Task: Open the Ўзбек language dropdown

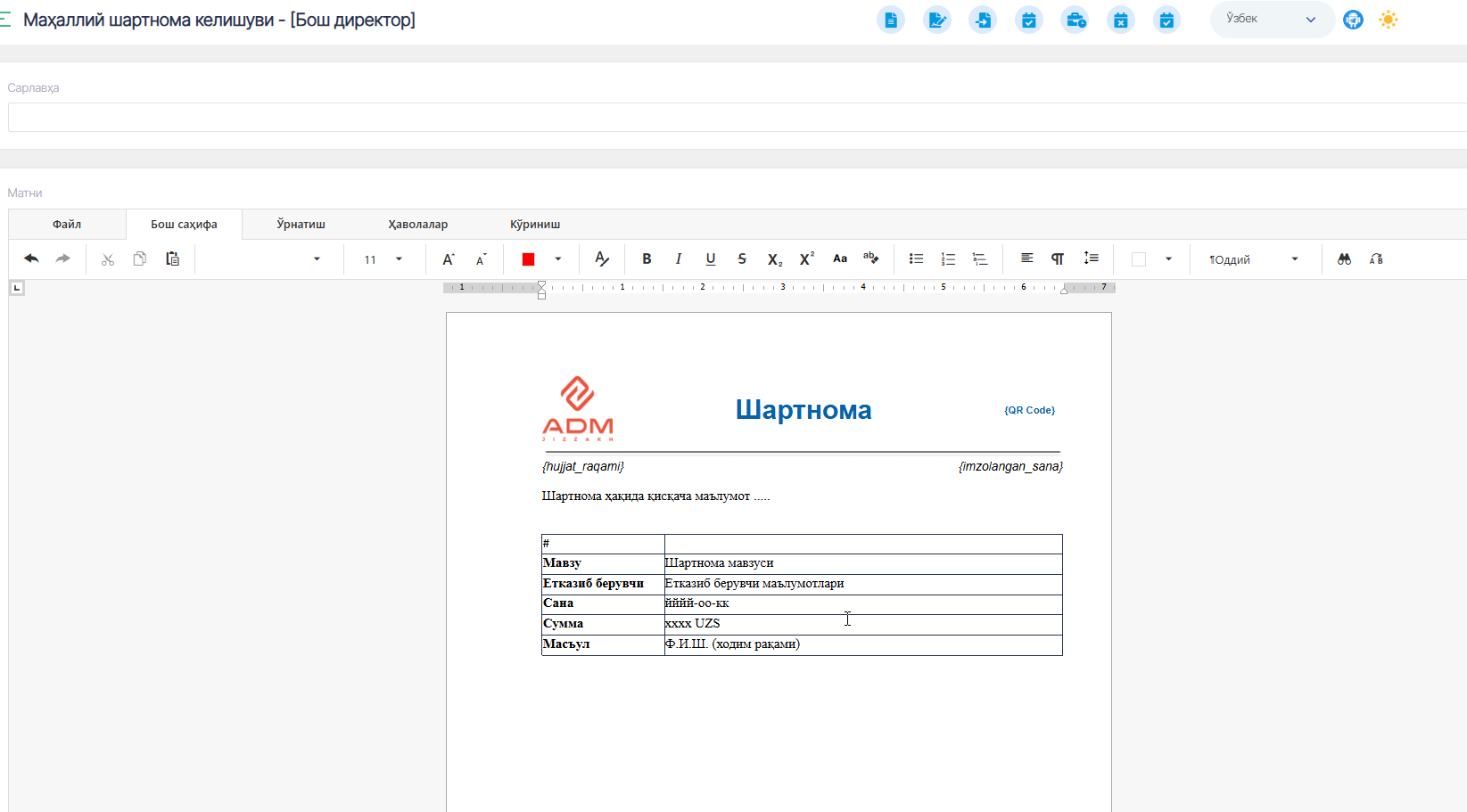Action: click(1272, 20)
